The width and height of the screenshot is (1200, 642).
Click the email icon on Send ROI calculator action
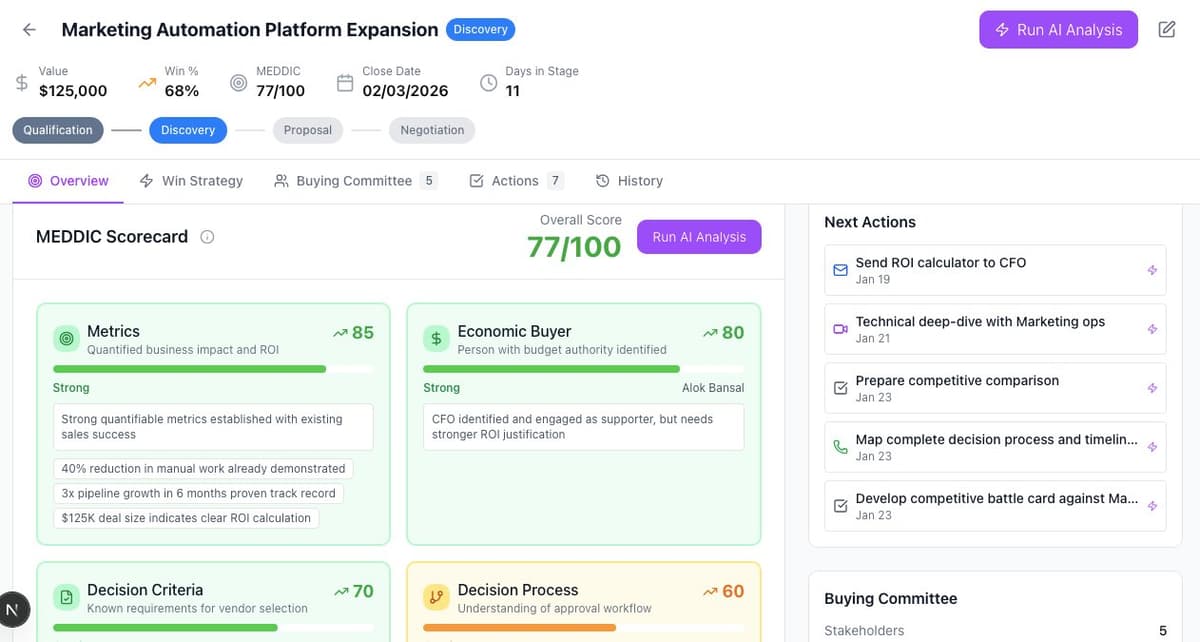(840, 269)
